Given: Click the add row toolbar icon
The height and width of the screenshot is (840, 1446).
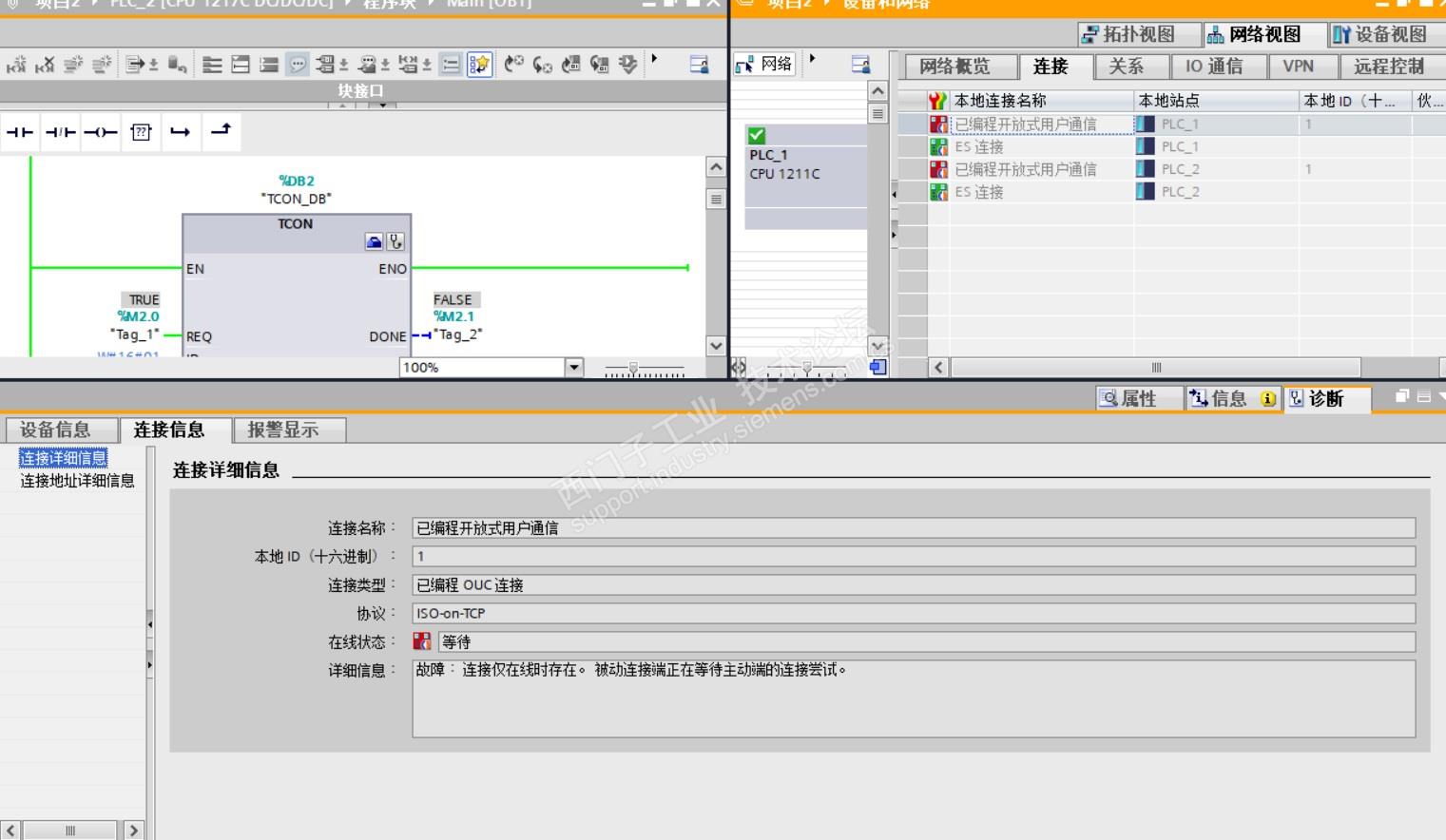Looking at the screenshot, I should tap(102, 65).
